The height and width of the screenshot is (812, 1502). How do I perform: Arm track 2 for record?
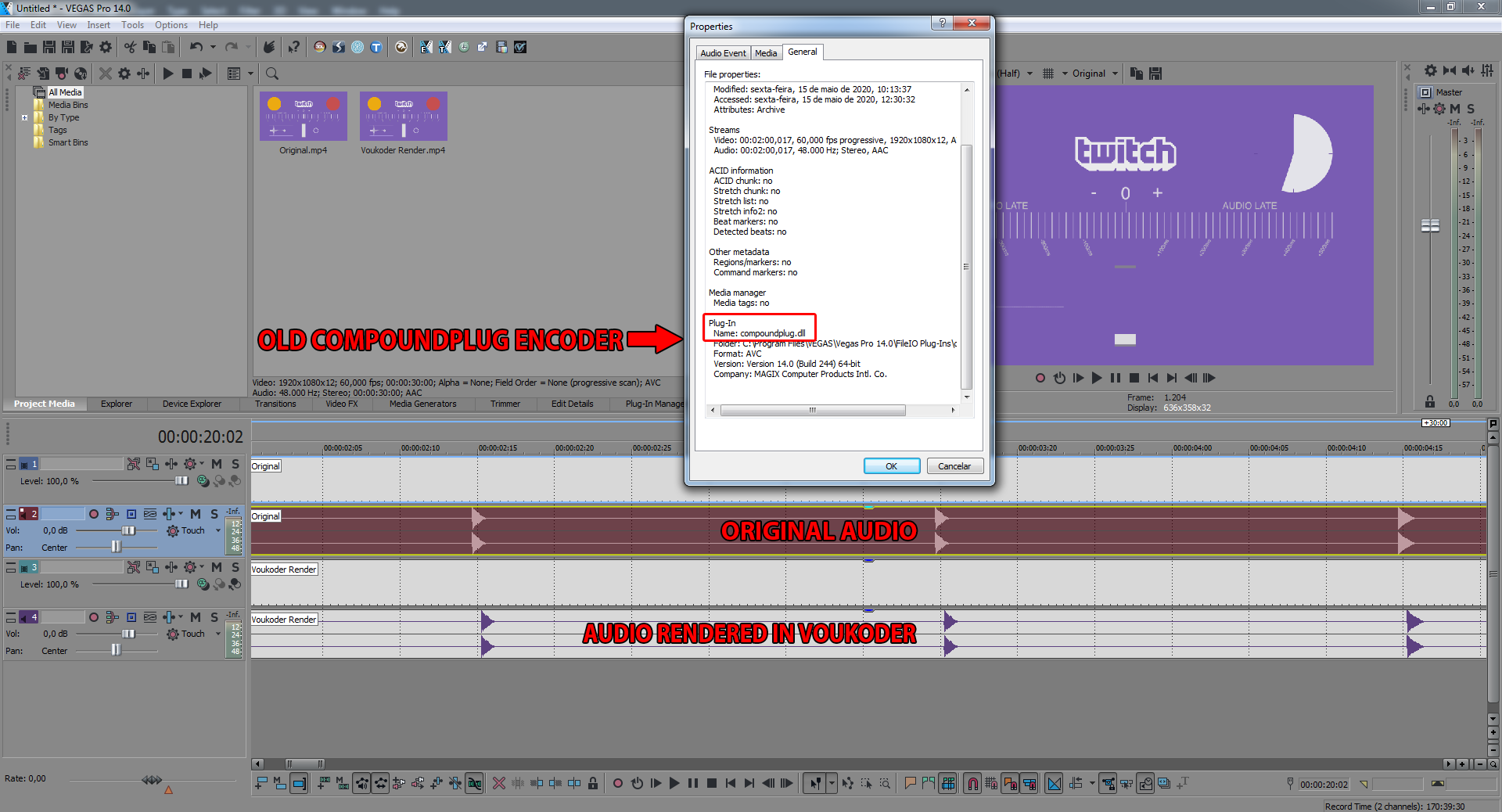[94, 514]
